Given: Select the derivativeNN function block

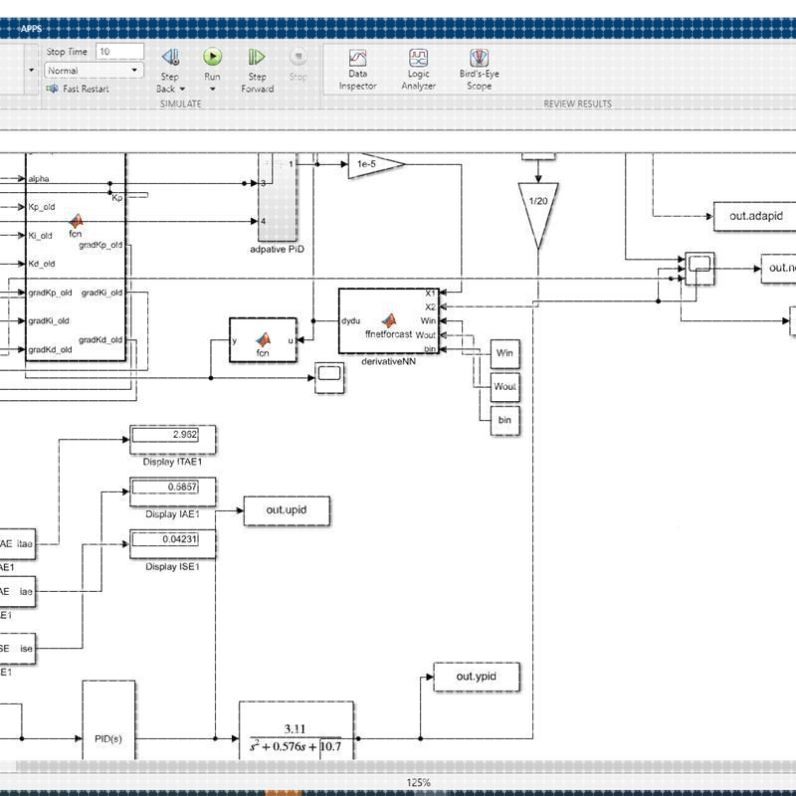Looking at the screenshot, I should [389, 321].
